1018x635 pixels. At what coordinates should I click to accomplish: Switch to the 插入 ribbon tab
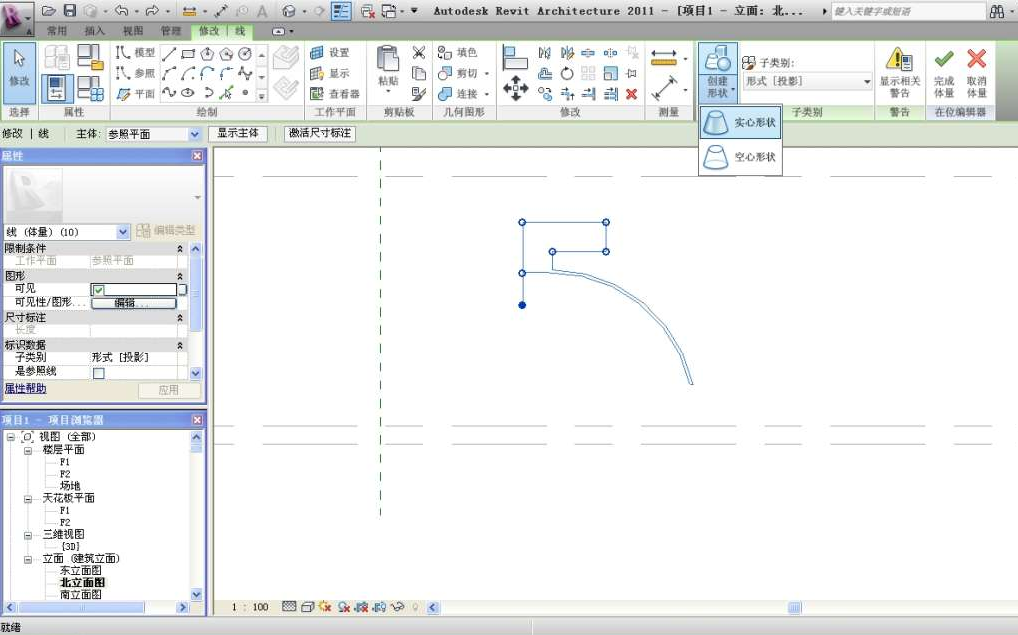click(94, 31)
